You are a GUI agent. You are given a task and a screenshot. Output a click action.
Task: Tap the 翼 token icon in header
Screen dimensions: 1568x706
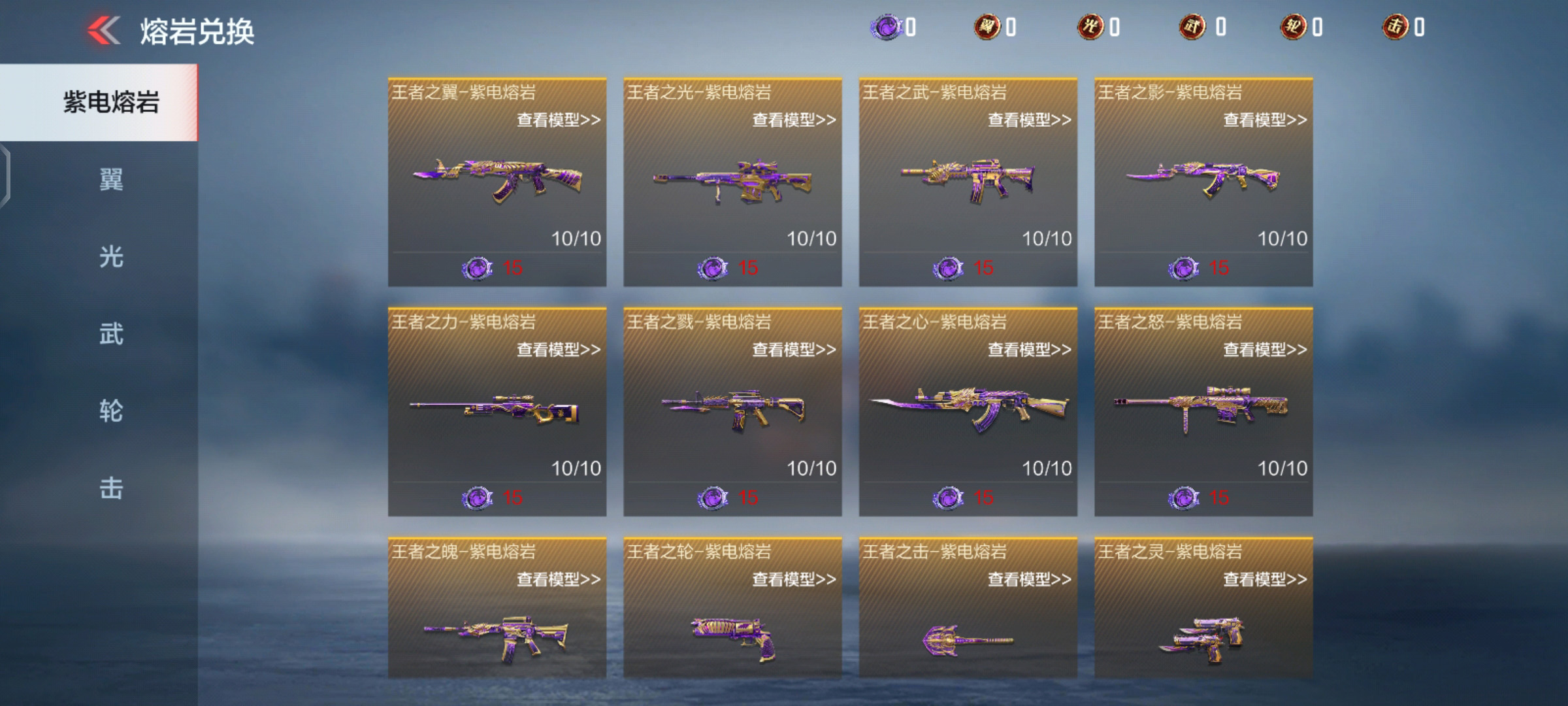coord(987,27)
